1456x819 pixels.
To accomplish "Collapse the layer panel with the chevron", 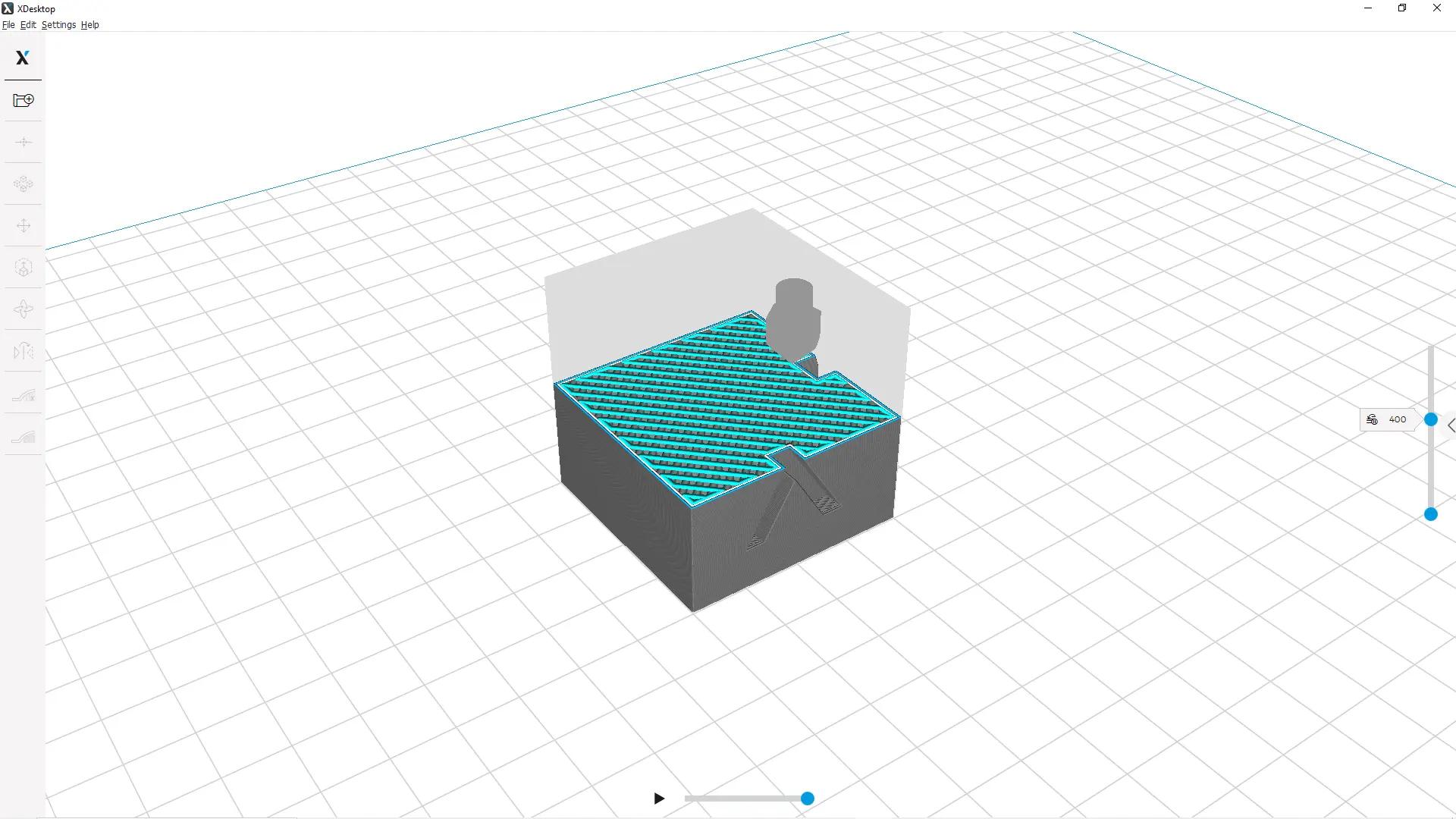I will (1451, 425).
